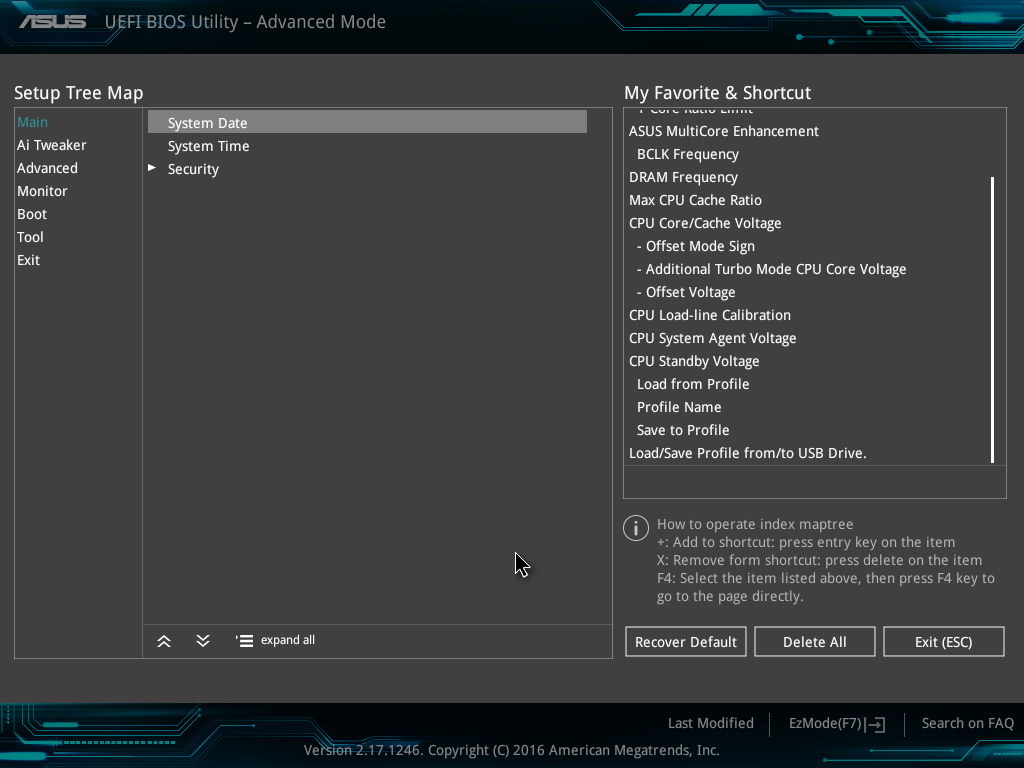Click the UEFI BIOS Utility title text
The height and width of the screenshot is (768, 1024).
point(245,22)
